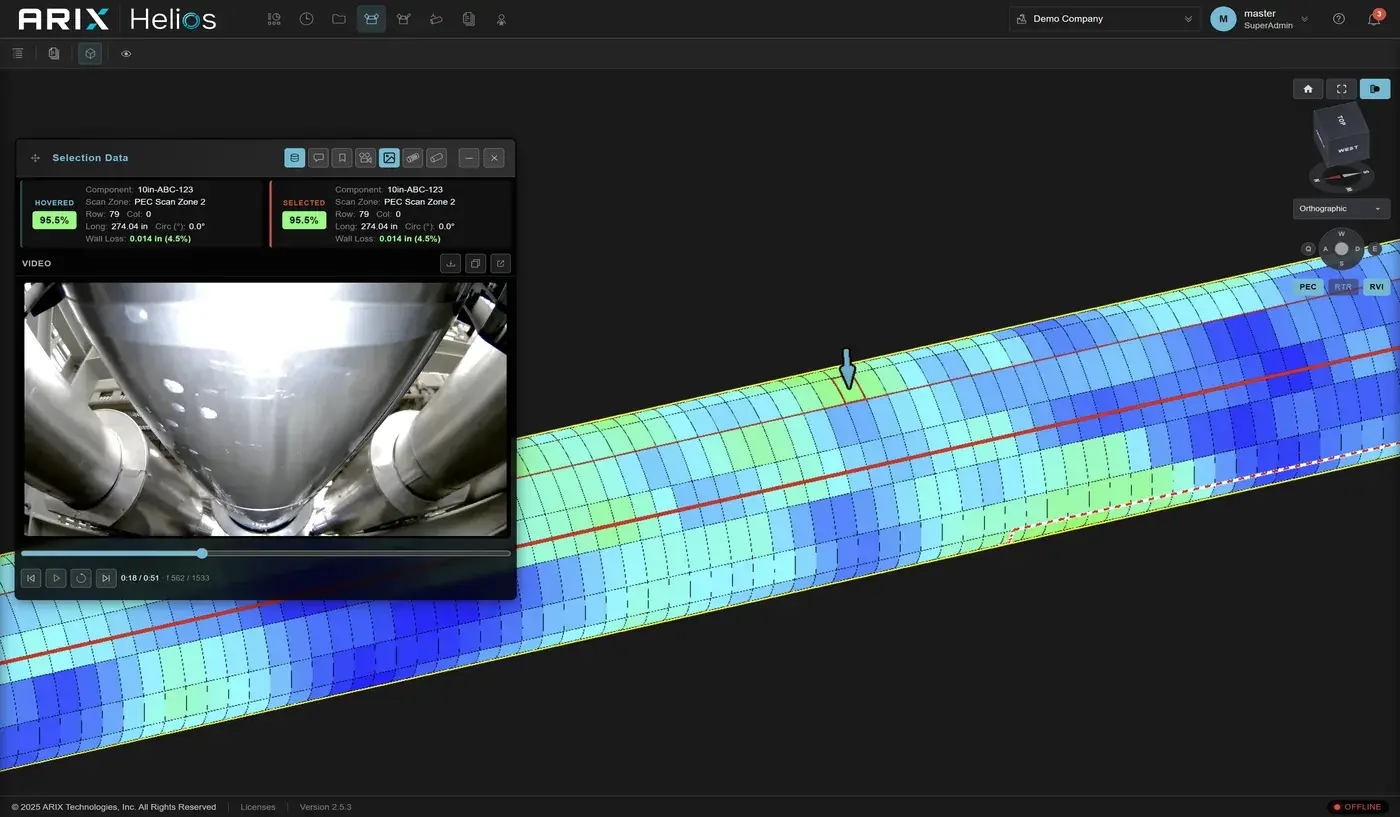
Task: Expand the master SuperAdmin user menu
Action: pos(1261,19)
